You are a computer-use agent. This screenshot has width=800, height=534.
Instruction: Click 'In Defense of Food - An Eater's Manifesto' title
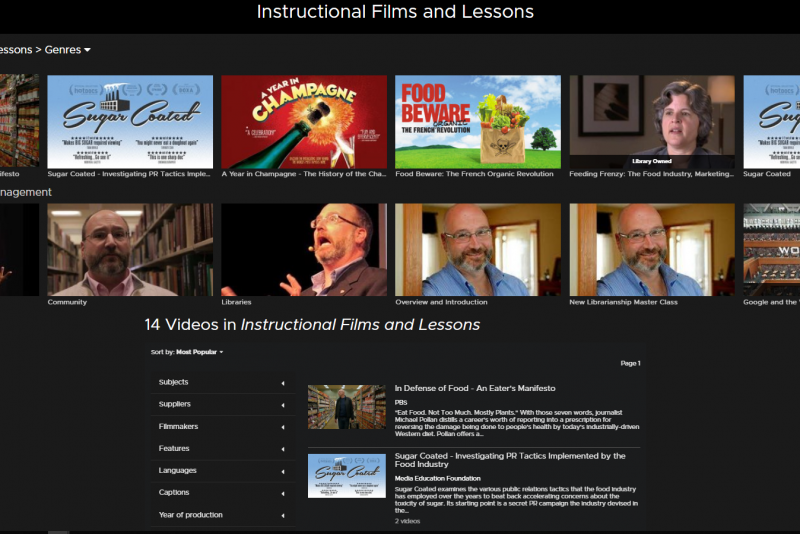tap(475, 388)
